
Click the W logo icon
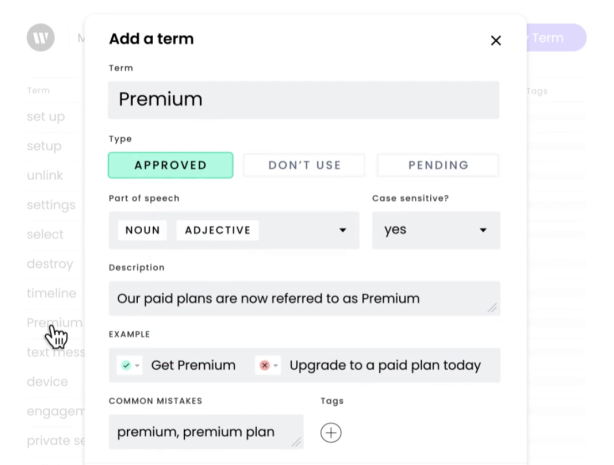(40, 38)
